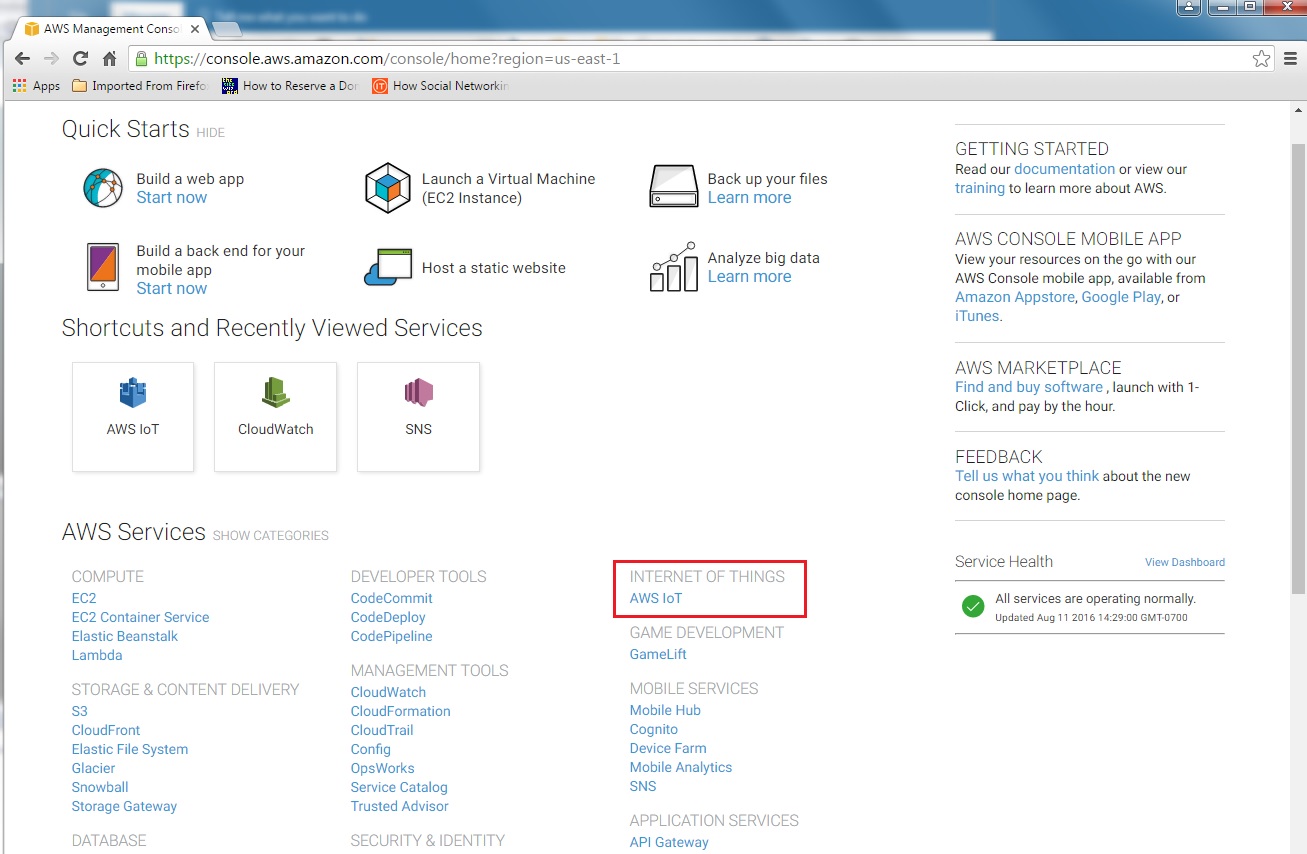The height and width of the screenshot is (854, 1307).
Task: Click the Build a web app globe icon
Action: 103,188
